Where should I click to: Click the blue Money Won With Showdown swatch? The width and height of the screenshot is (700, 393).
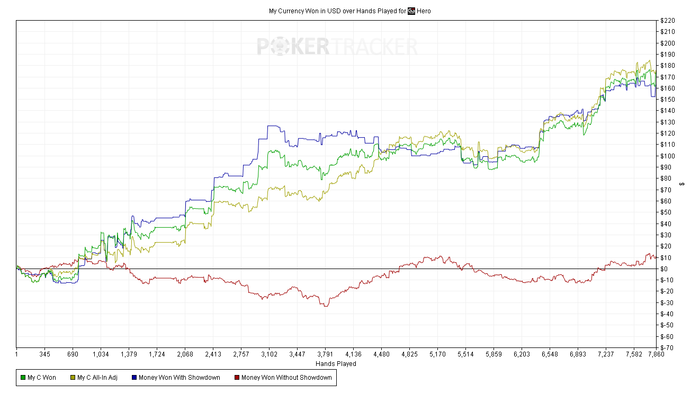(x=134, y=378)
